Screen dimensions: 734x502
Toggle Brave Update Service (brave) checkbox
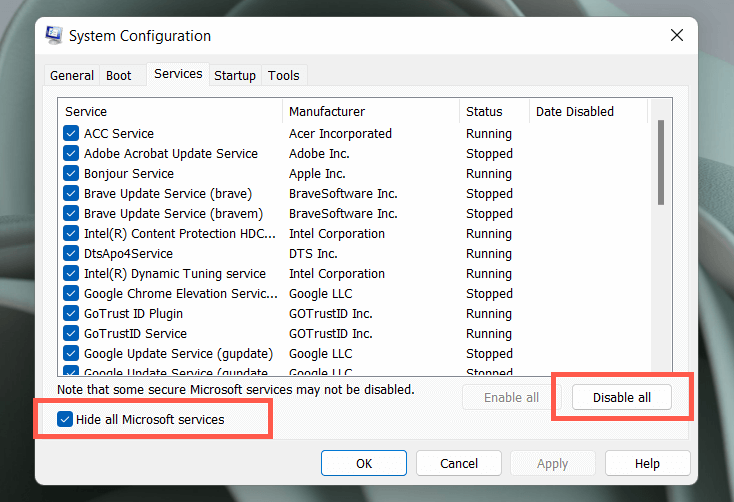pos(71,193)
